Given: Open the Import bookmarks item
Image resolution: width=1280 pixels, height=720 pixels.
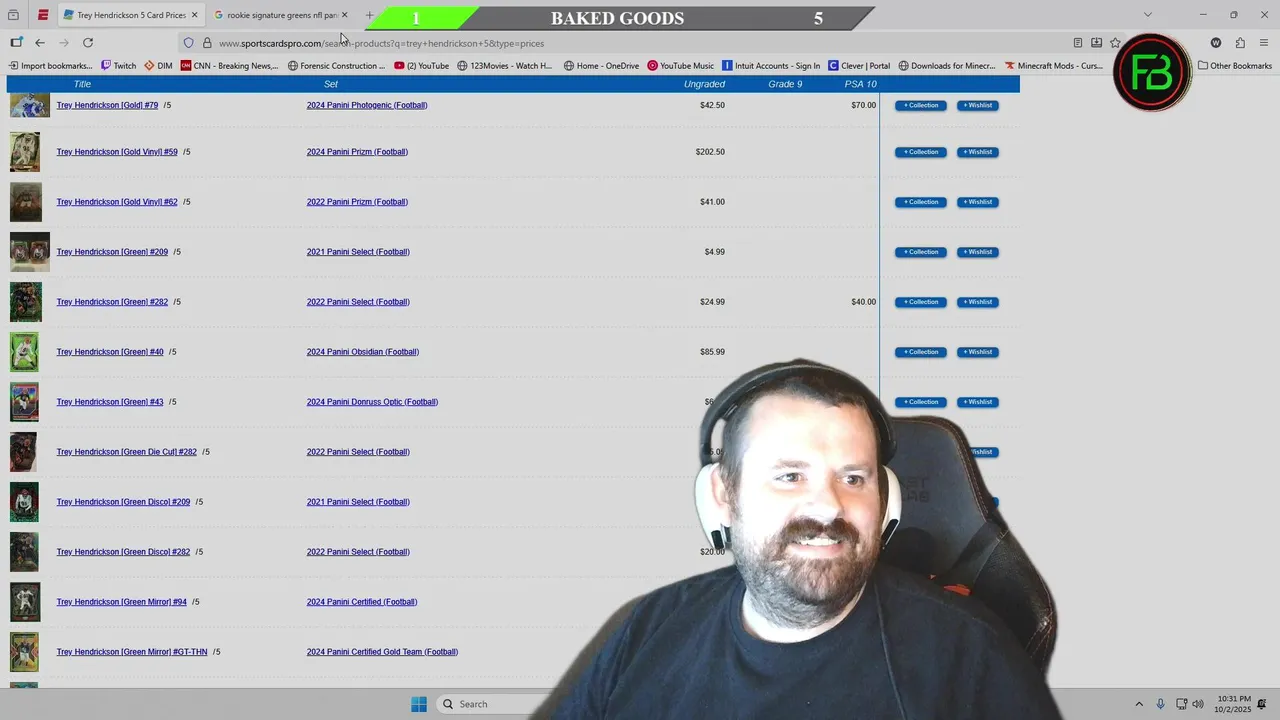Looking at the screenshot, I should coord(50,66).
